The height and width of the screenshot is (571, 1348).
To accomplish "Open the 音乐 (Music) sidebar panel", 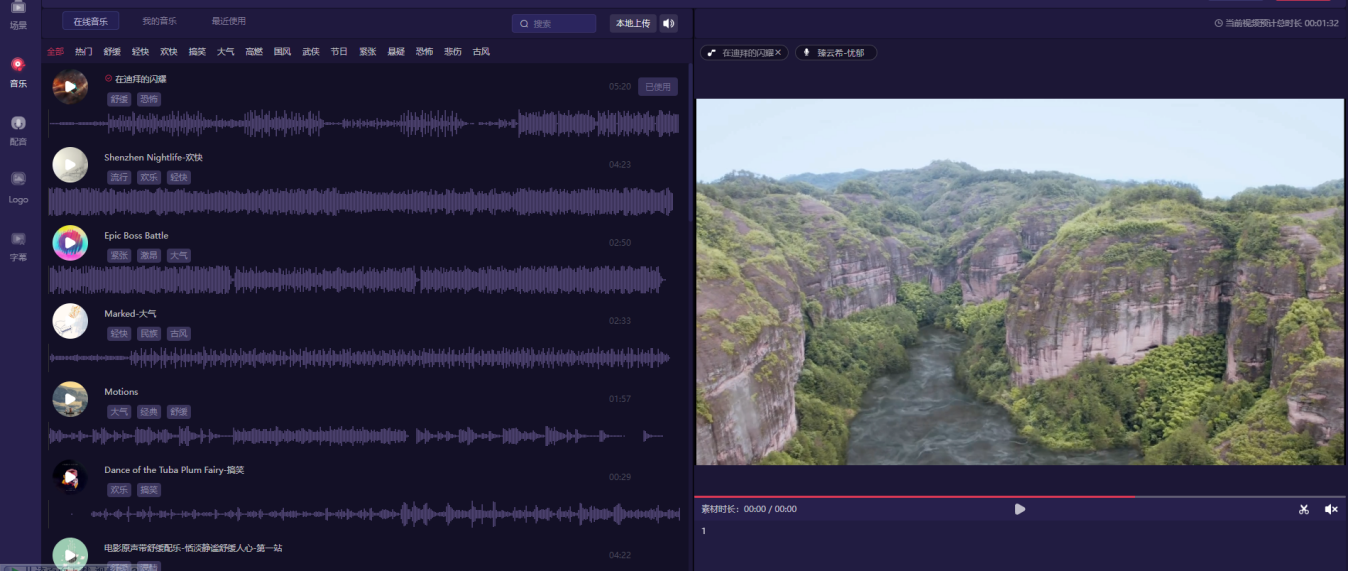I will 18,72.
